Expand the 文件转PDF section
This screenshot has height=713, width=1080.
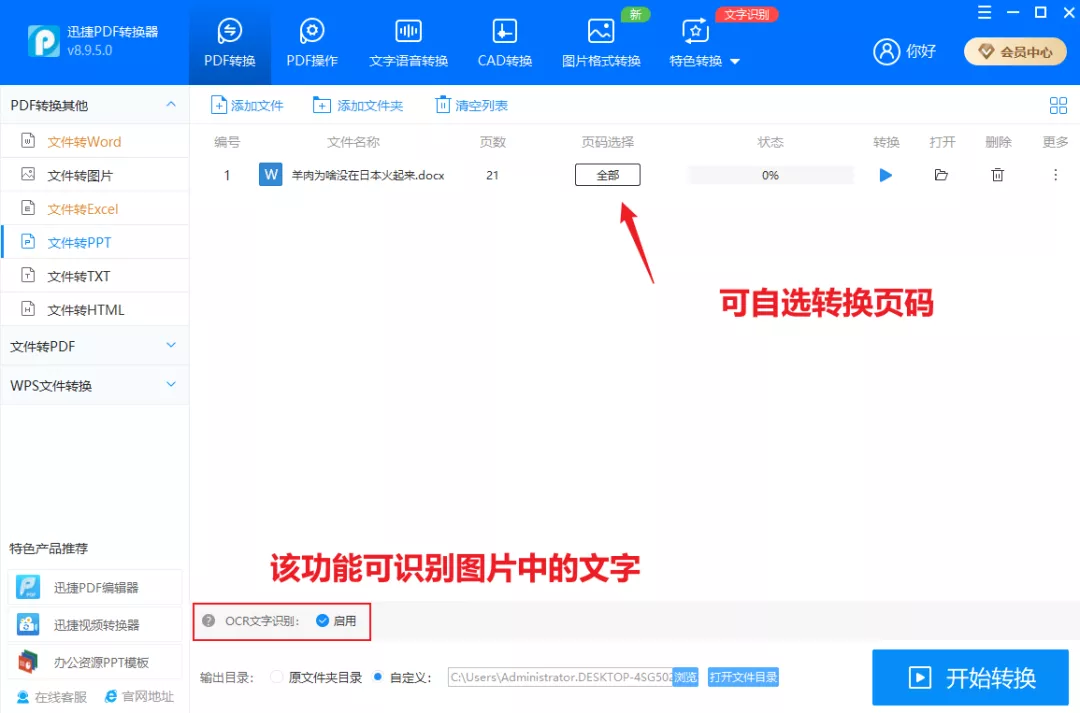[94, 346]
